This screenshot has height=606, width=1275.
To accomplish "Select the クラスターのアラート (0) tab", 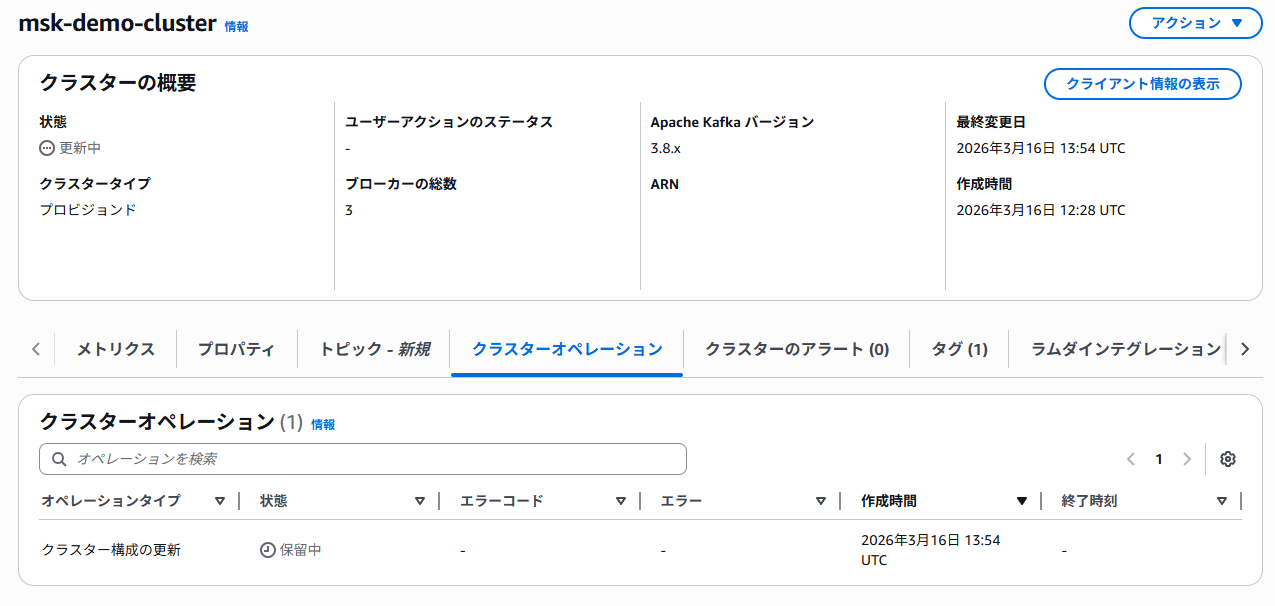I will click(796, 349).
